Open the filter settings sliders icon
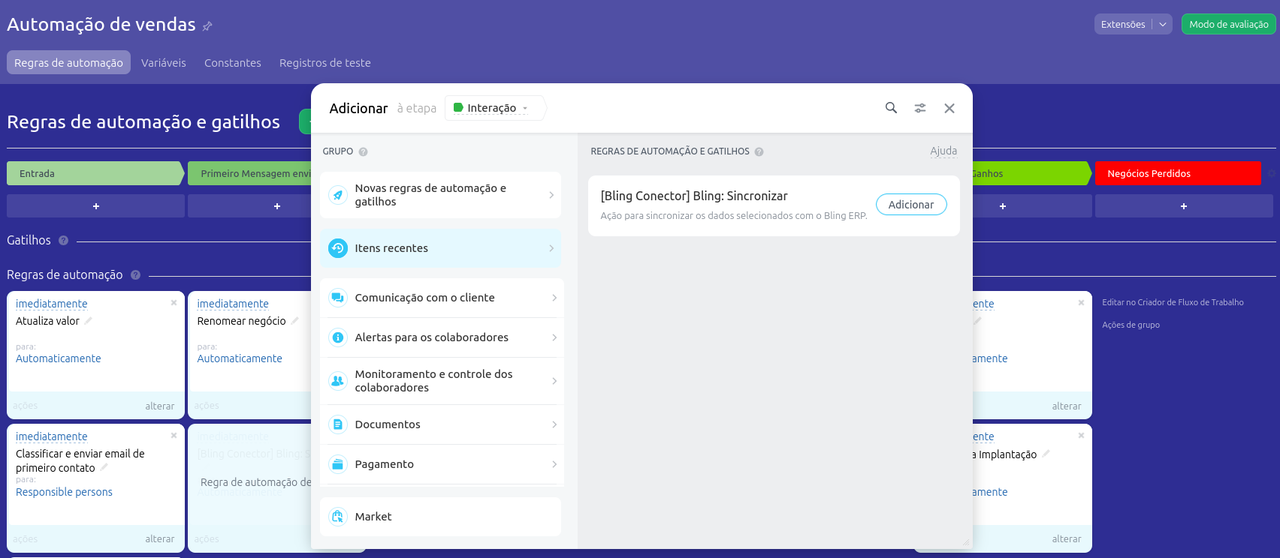The image size is (1280, 558). click(920, 108)
